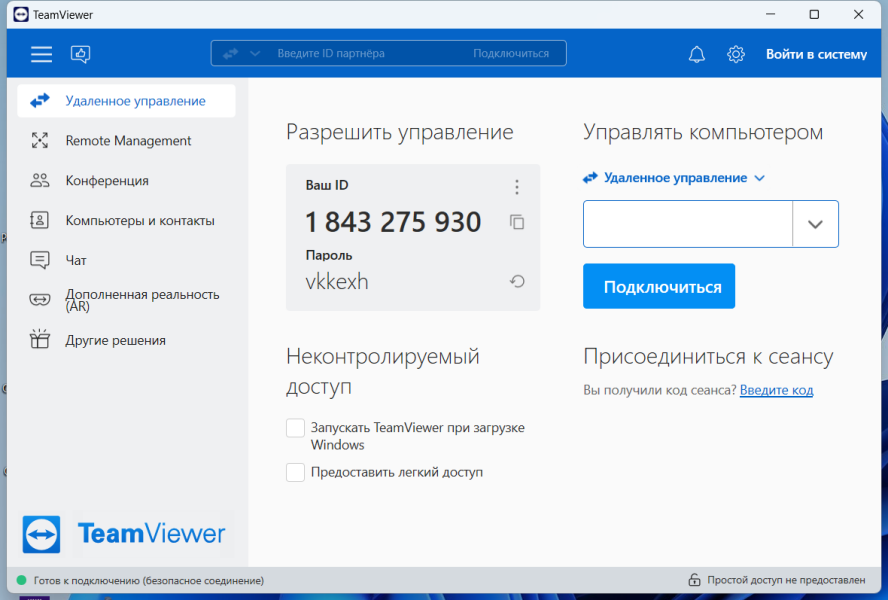This screenshot has height=600, width=888.
Task: Follow the Введите код link
Action: tap(776, 390)
